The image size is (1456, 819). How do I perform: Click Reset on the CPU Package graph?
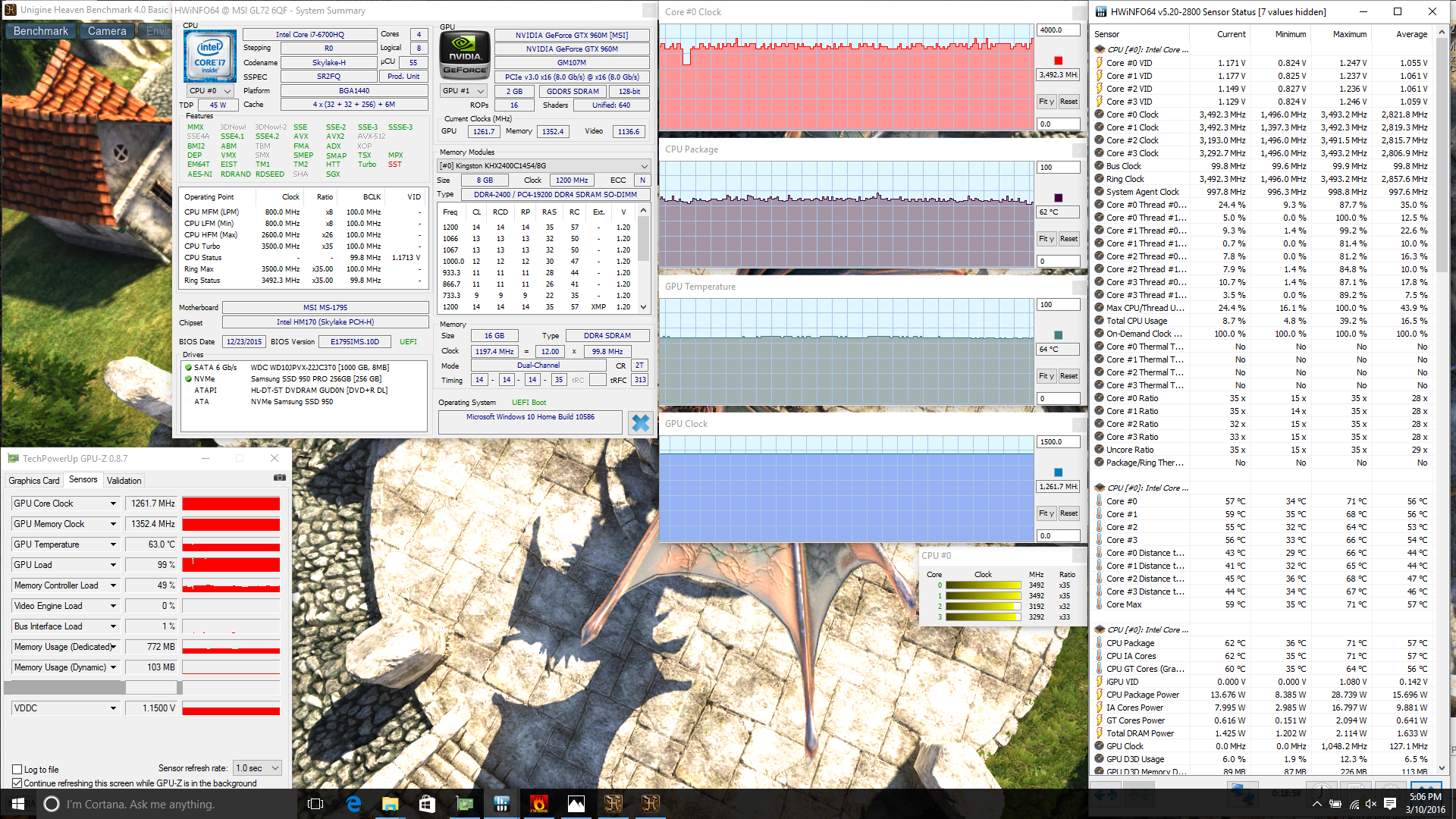point(1068,239)
